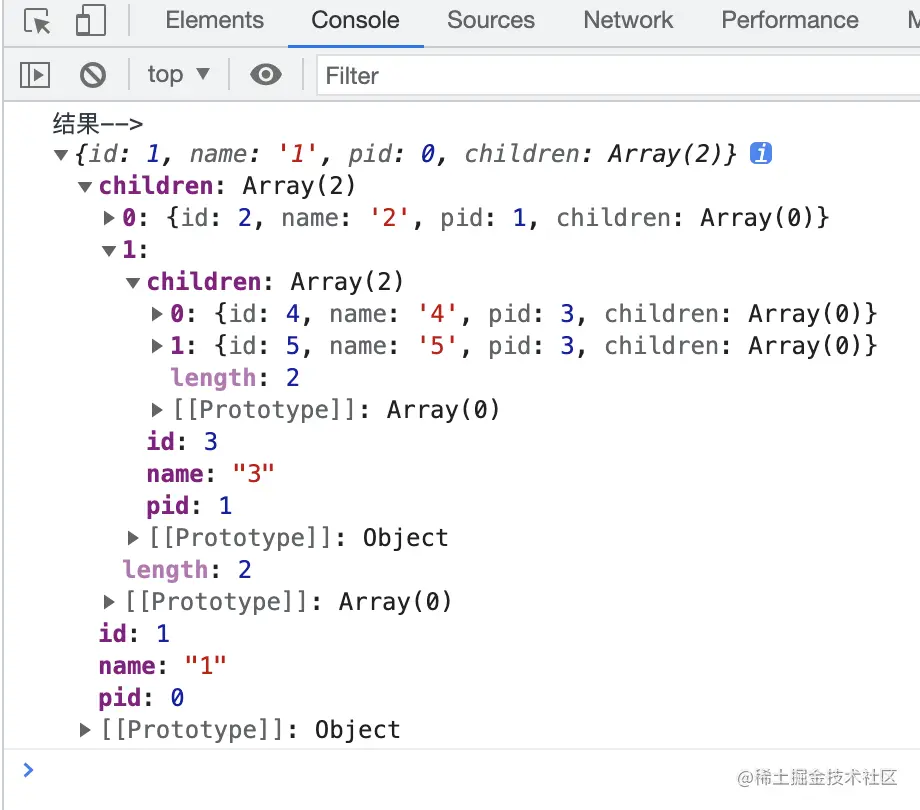Create live expression with the eye icon
This screenshot has width=920, height=810.
(266, 74)
